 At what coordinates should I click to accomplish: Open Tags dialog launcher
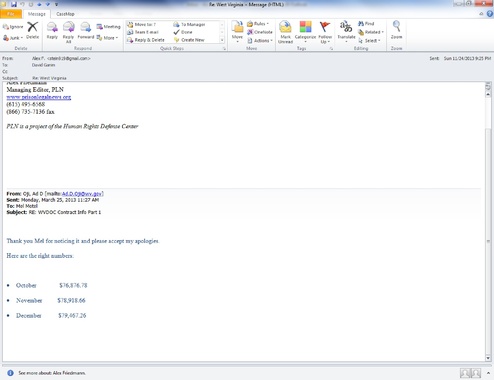[x=331, y=49]
